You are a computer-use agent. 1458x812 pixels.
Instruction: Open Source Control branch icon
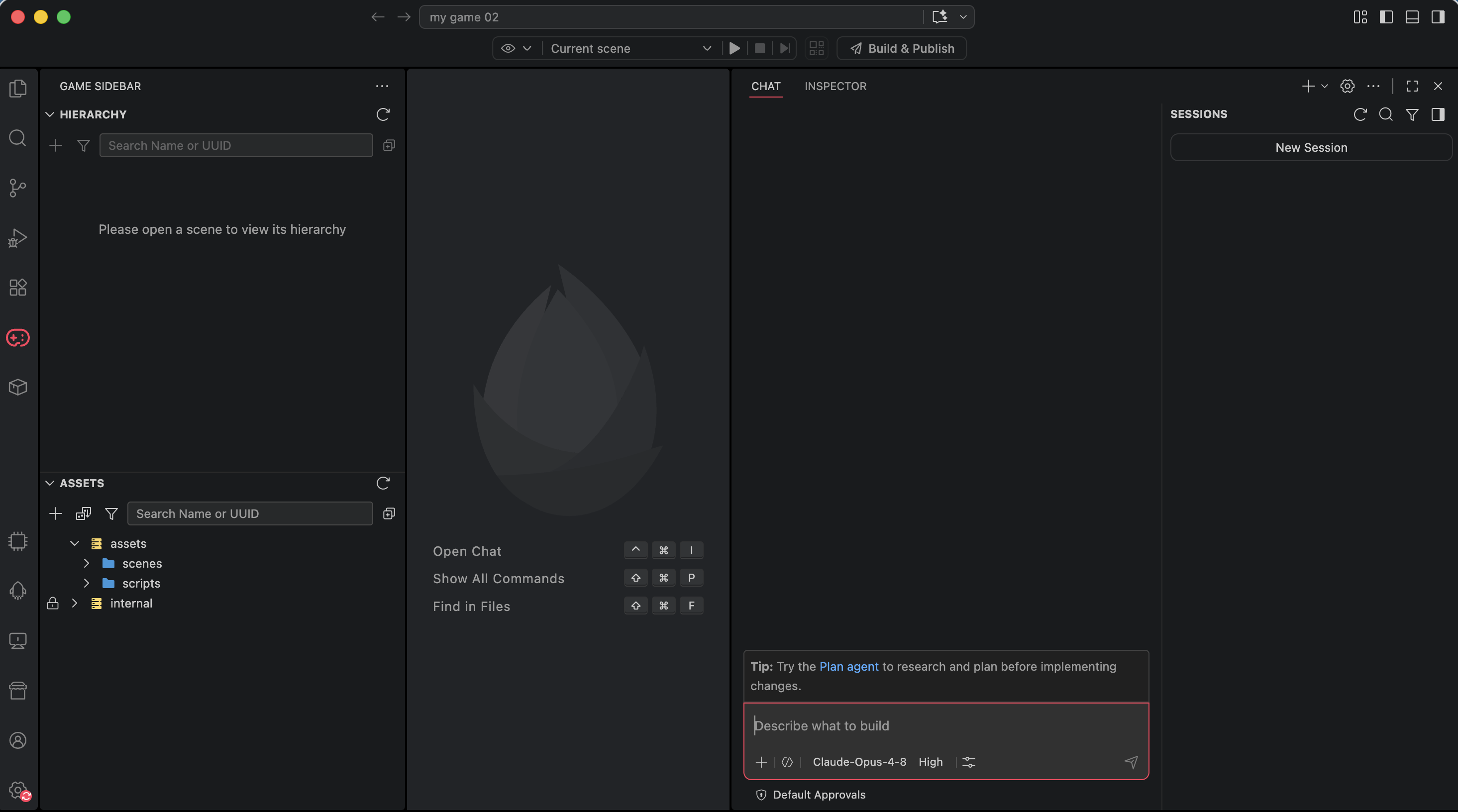[x=18, y=188]
